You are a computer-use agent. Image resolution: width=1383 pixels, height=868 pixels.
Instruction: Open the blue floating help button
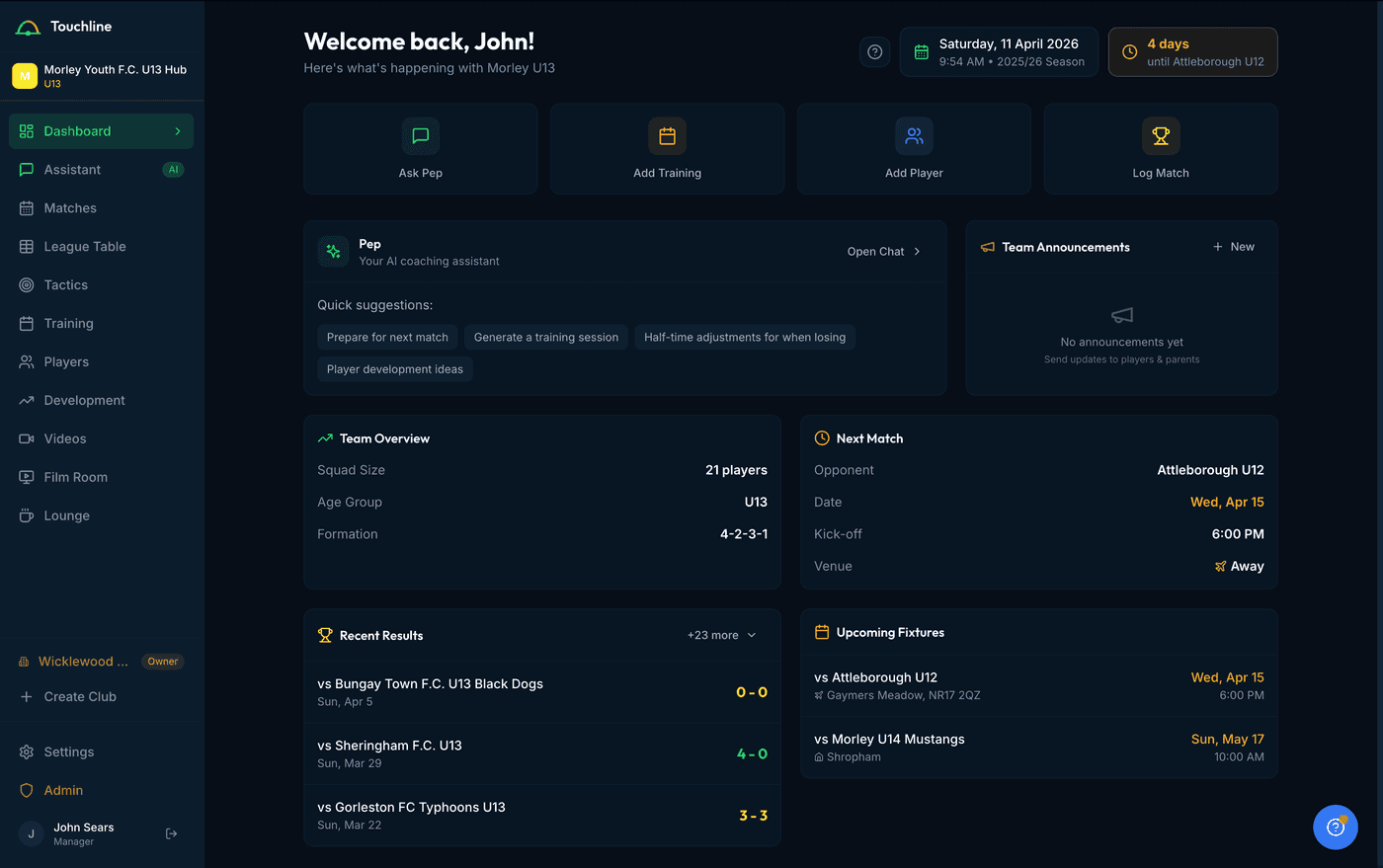(x=1336, y=828)
